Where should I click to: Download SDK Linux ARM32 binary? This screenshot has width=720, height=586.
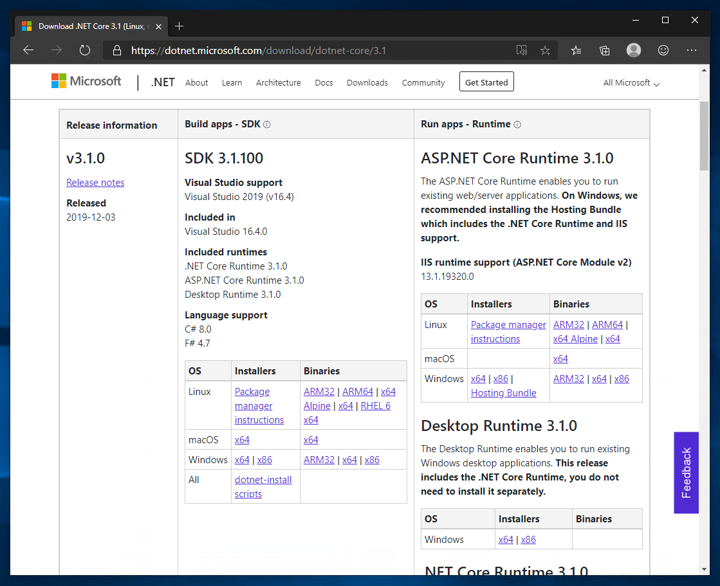pos(319,392)
